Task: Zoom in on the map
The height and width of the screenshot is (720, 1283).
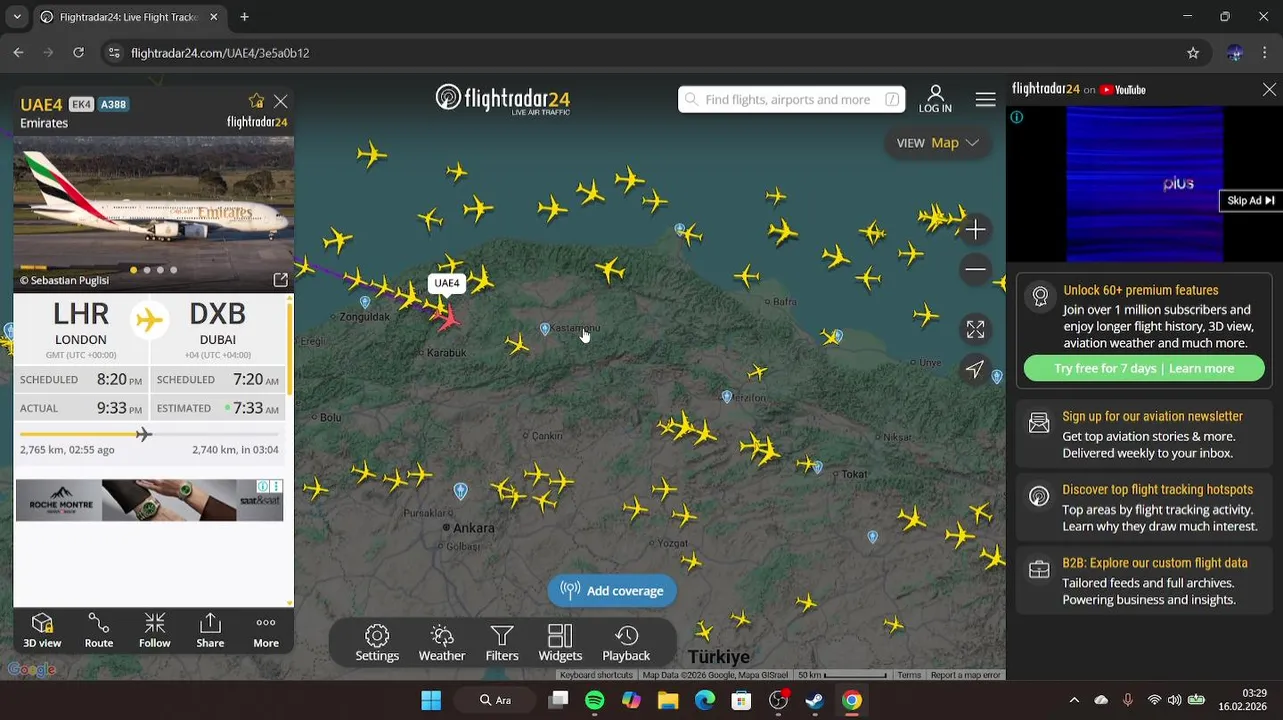Action: point(975,230)
